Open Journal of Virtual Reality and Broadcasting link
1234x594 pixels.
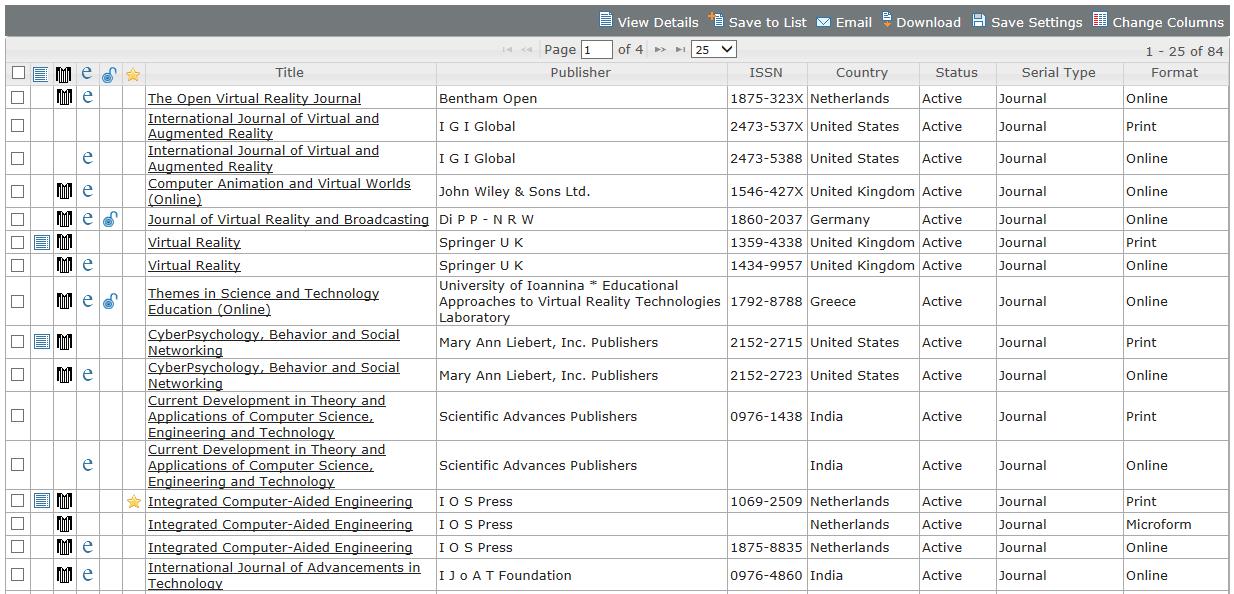click(288, 220)
